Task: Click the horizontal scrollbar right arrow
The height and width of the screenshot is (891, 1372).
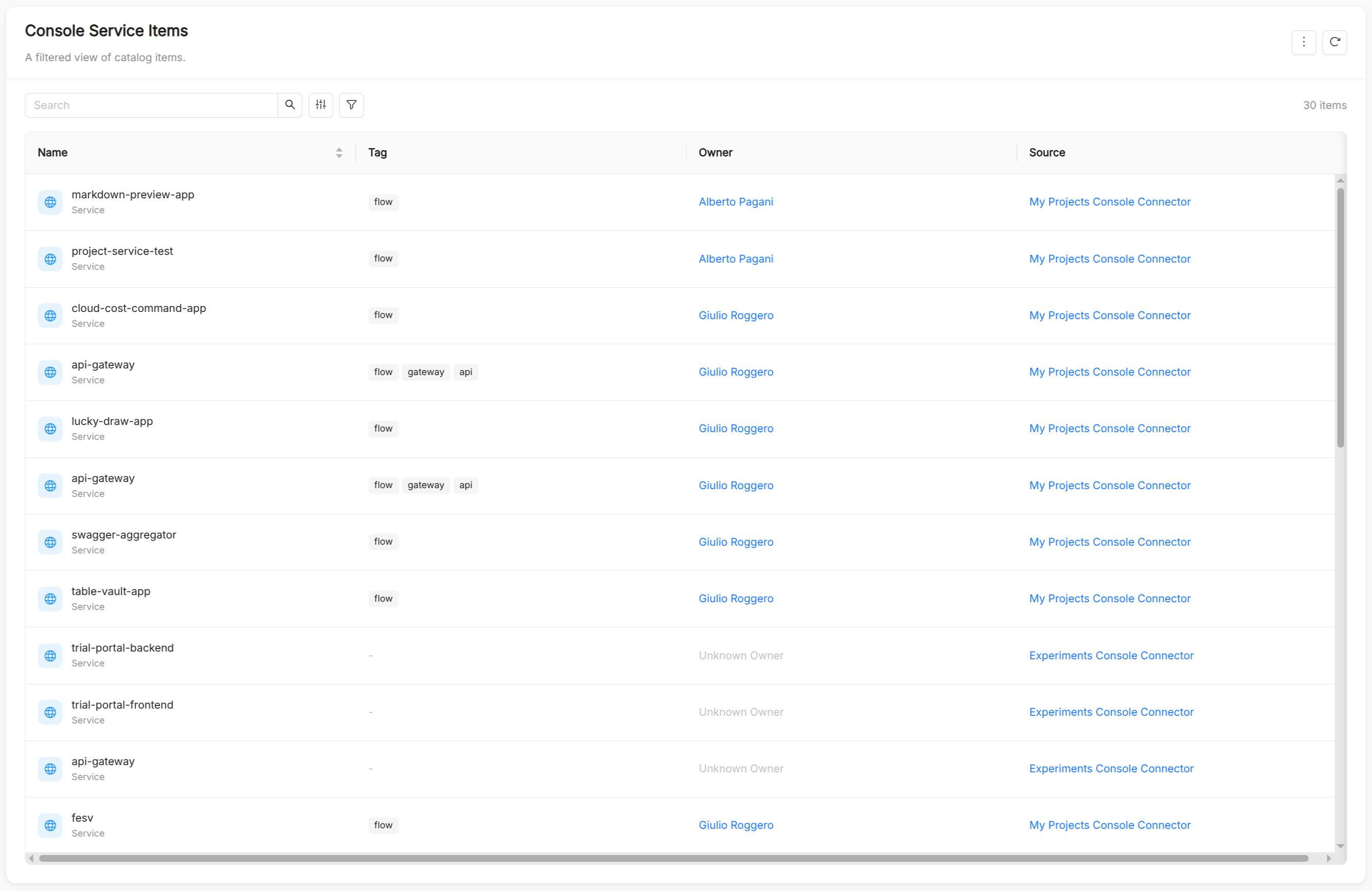Action: pos(1328,859)
